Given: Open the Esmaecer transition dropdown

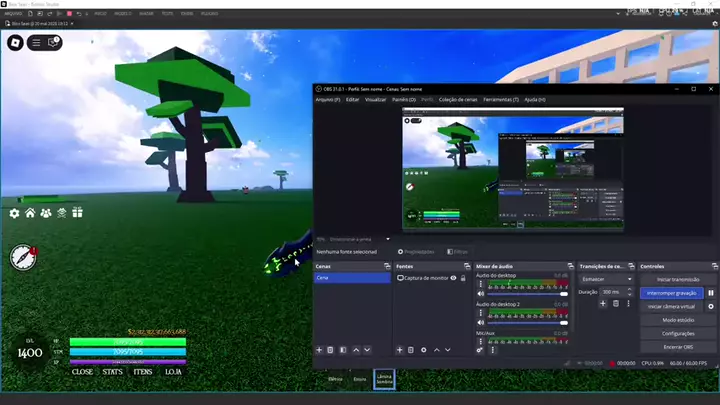Looking at the screenshot, I should click(602, 279).
